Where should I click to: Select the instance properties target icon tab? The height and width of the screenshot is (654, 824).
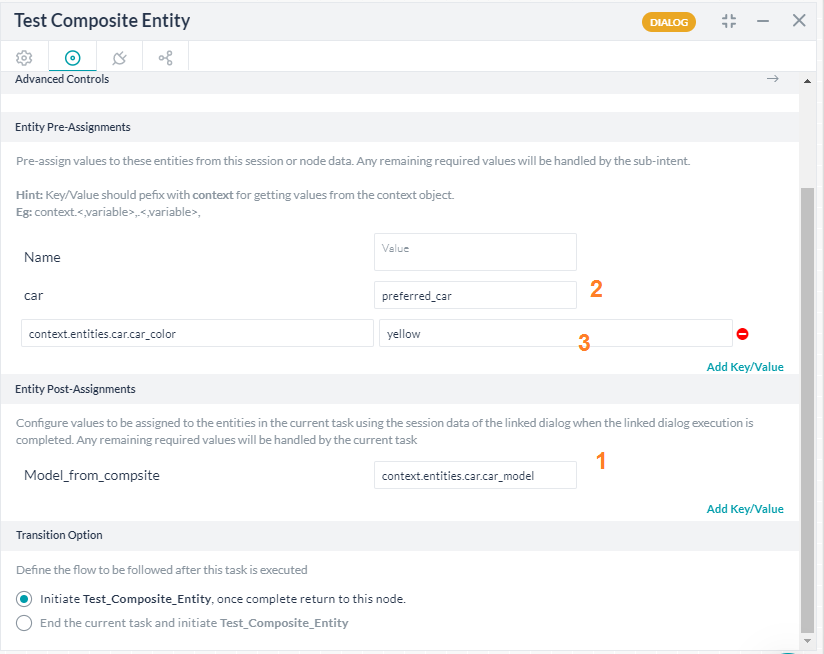(73, 58)
